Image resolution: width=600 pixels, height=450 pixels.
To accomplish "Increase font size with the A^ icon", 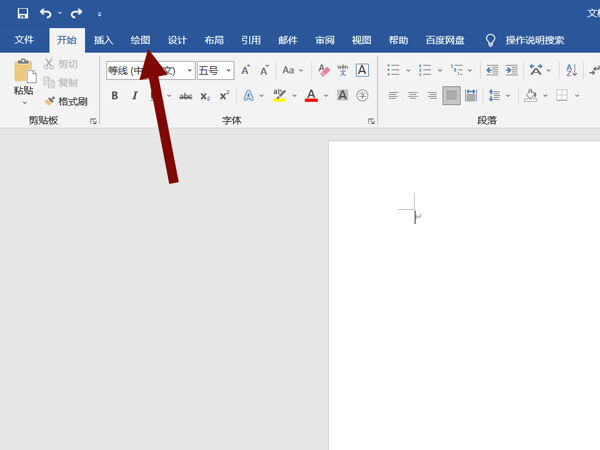I will [x=245, y=70].
